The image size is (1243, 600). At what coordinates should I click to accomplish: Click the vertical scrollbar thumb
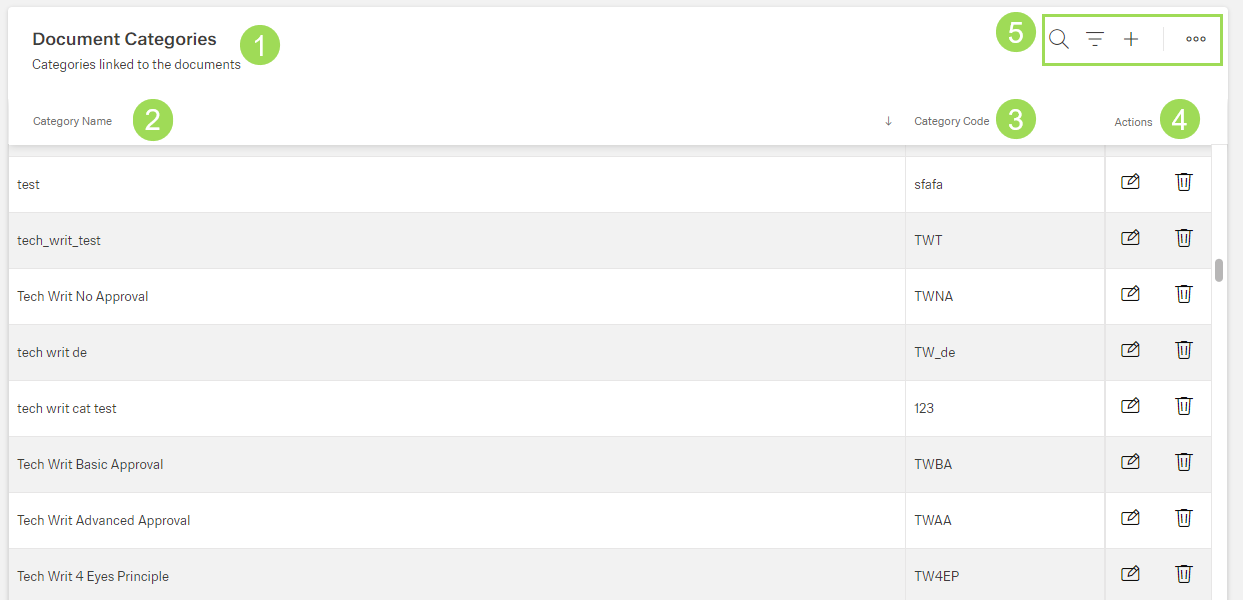(1219, 270)
